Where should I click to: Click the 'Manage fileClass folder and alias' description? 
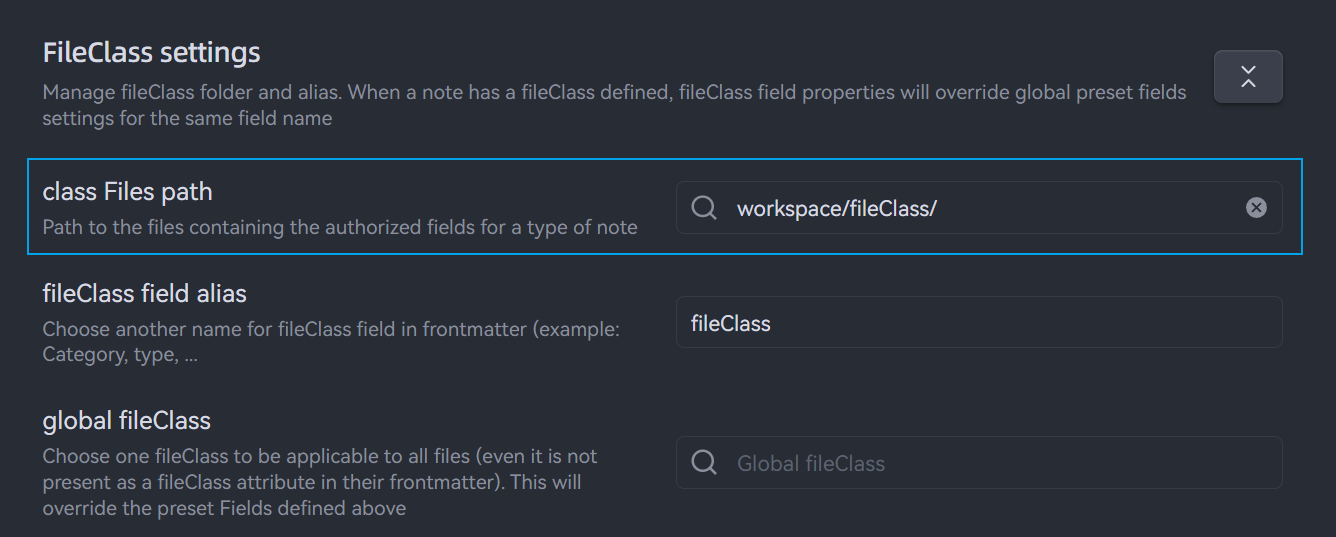(x=614, y=93)
